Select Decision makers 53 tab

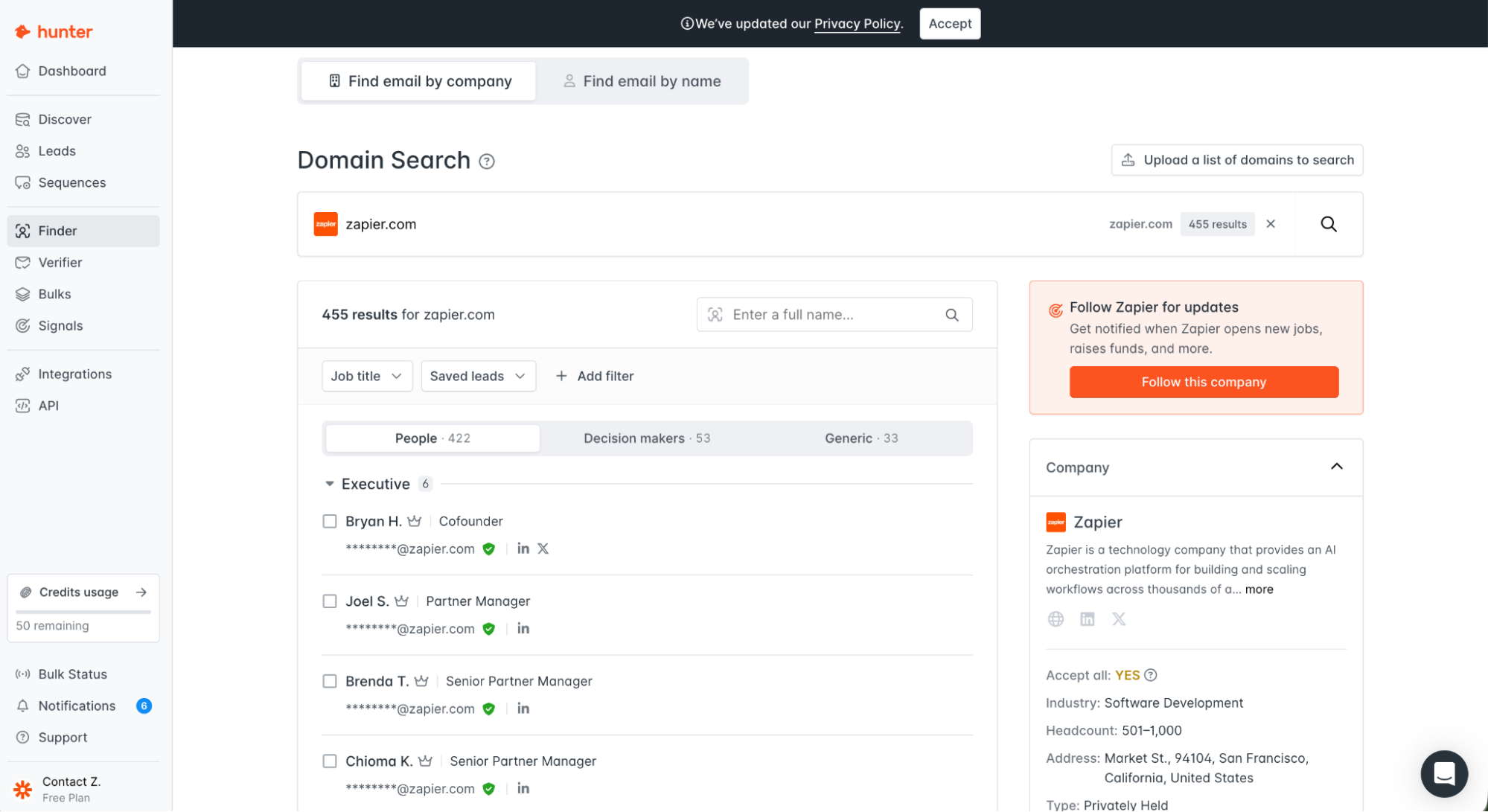(647, 438)
